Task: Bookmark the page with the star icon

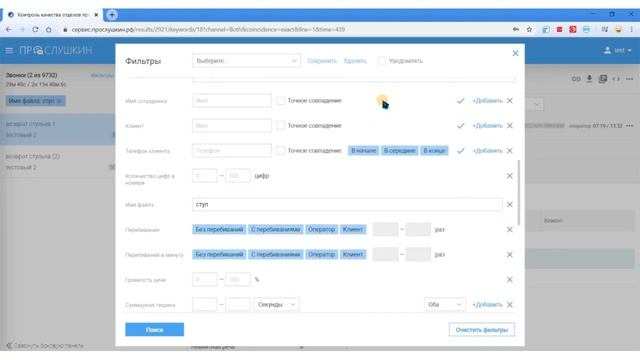Action: [529, 29]
